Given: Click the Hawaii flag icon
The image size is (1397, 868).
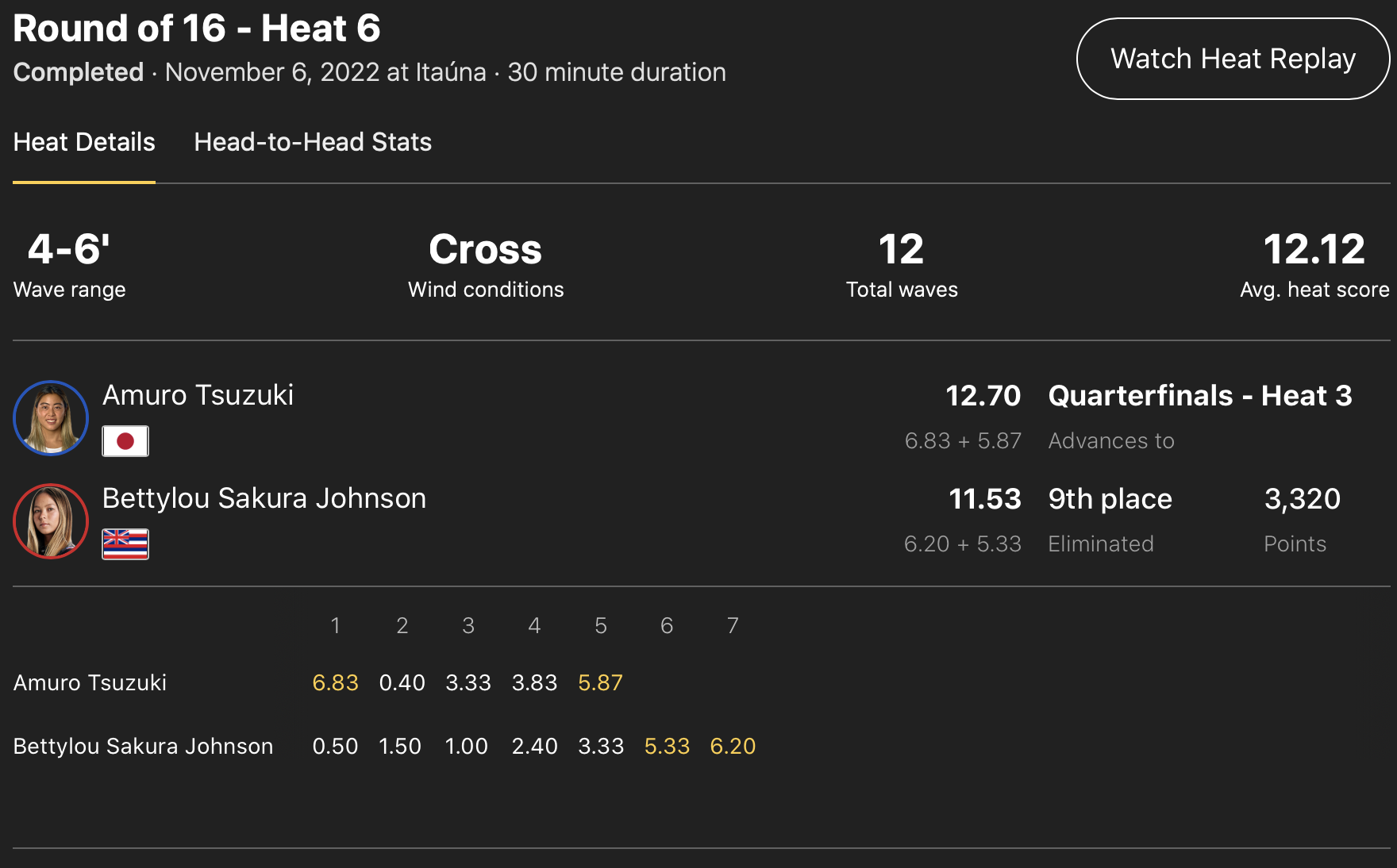Looking at the screenshot, I should [125, 544].
